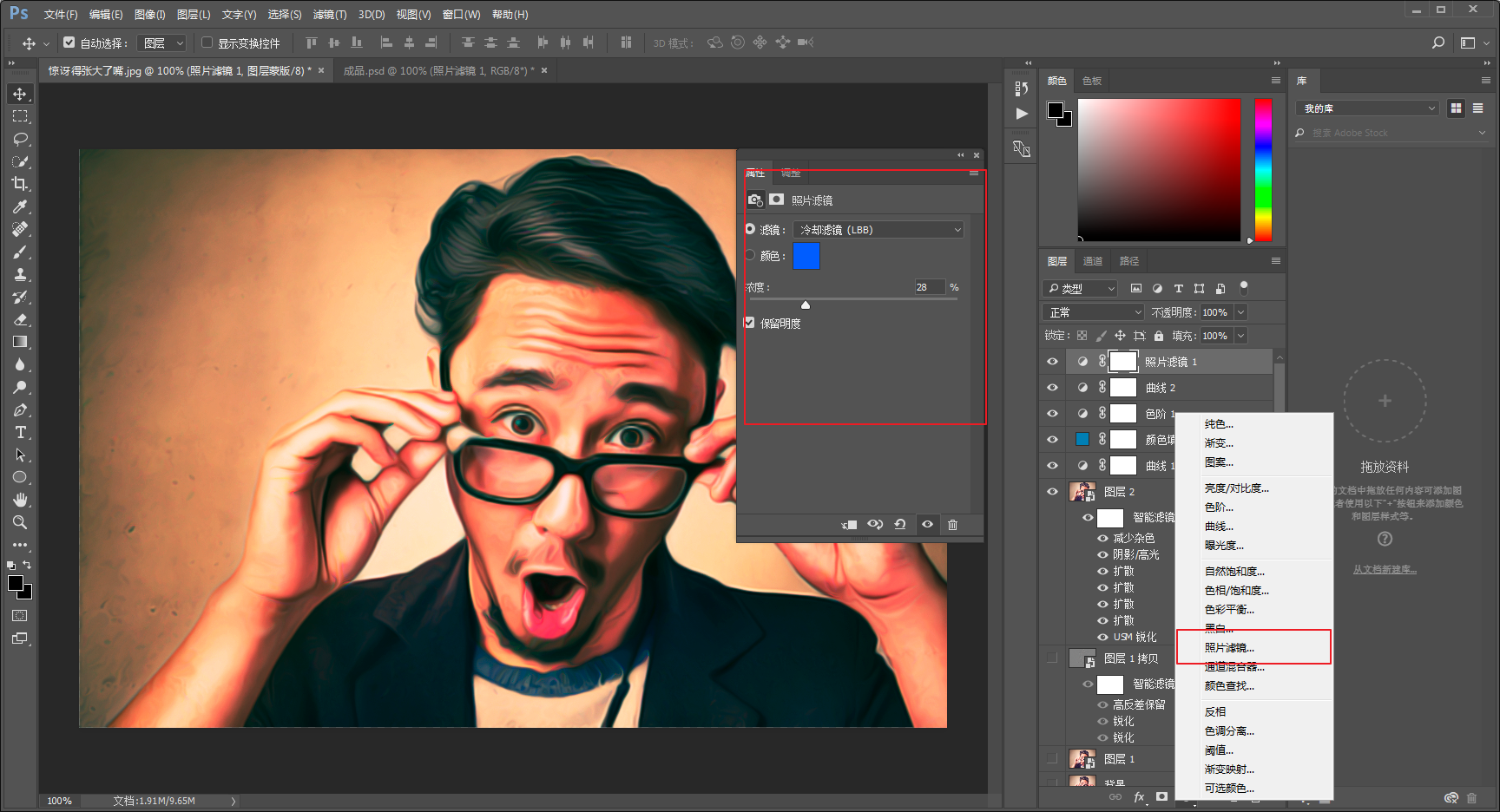Select the Eyedropper tool
Image resolution: width=1500 pixels, height=812 pixels.
pyautogui.click(x=20, y=206)
